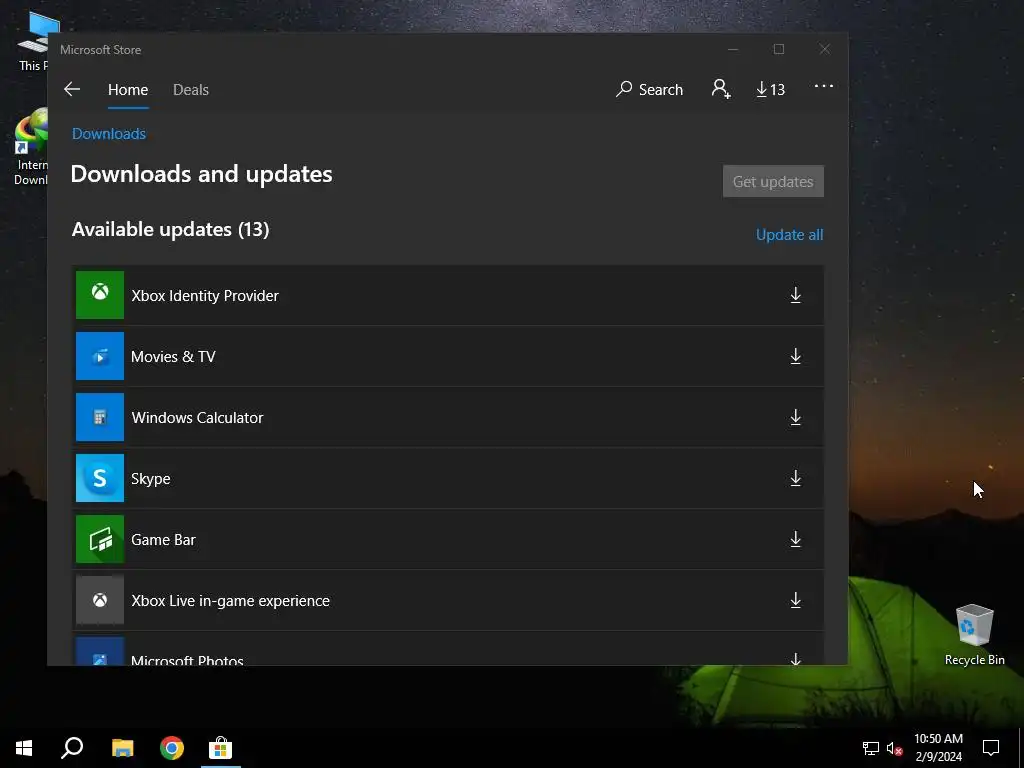Maximize the Microsoft Store window
The image size is (1024, 768).
pos(778,50)
